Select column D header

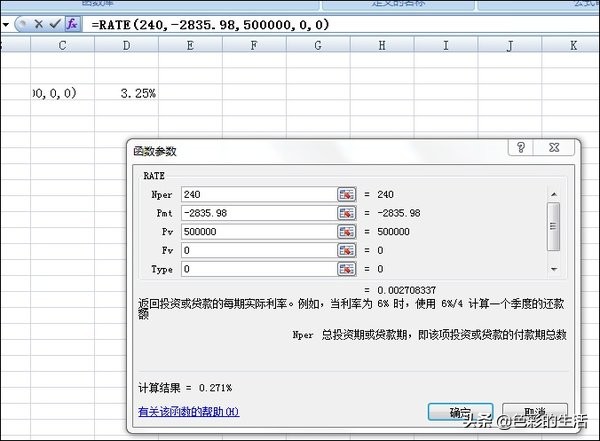(126, 46)
